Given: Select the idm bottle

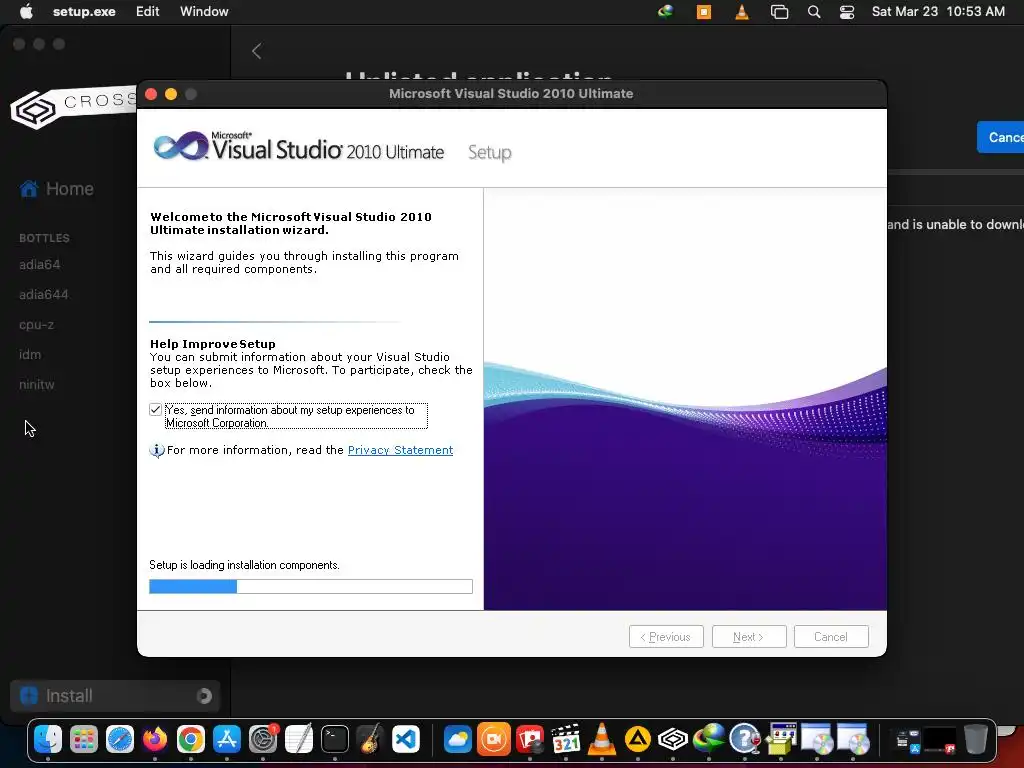Looking at the screenshot, I should (30, 355).
